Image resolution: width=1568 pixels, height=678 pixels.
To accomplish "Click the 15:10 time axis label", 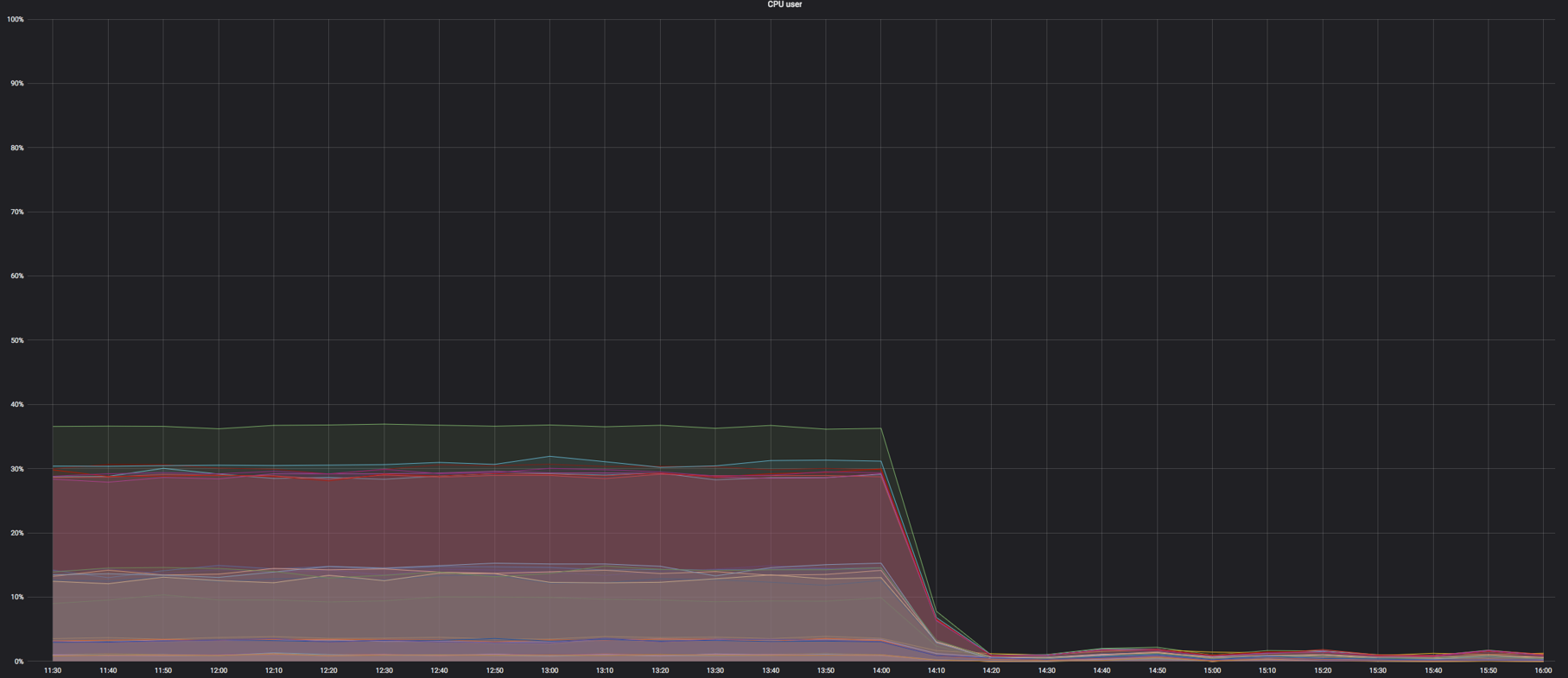I will click(x=1268, y=671).
